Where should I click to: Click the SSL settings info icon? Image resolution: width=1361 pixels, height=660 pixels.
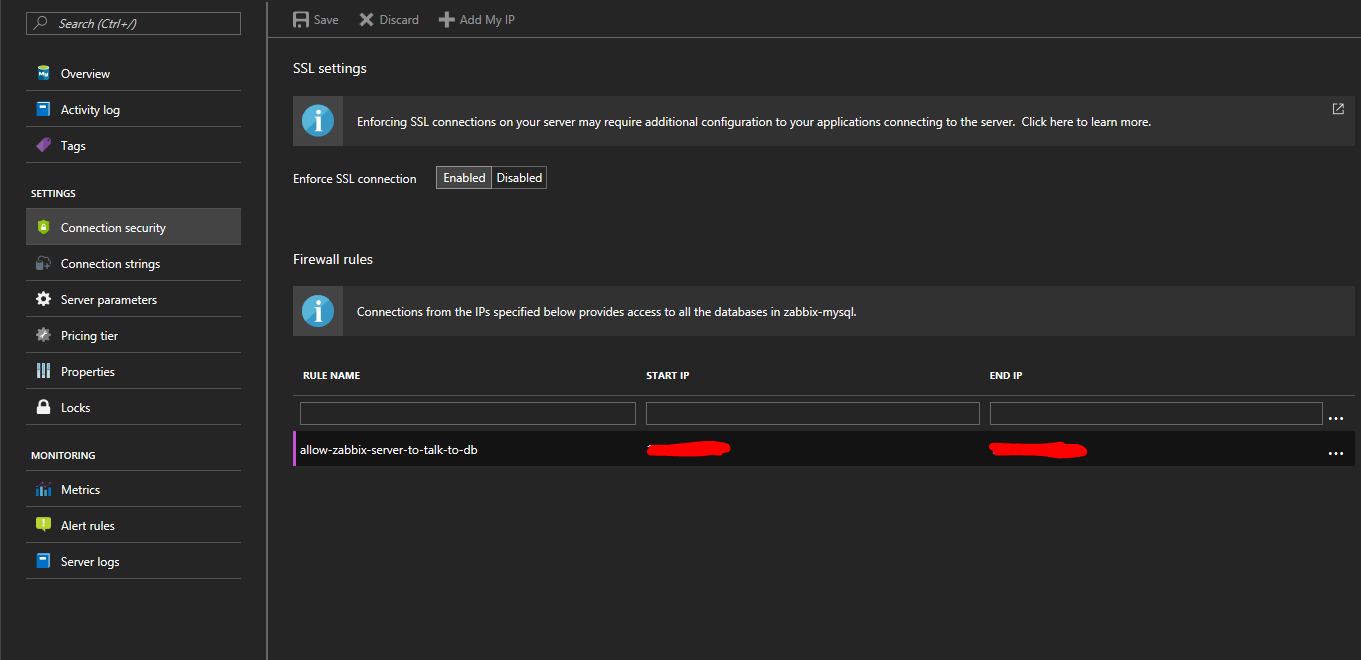[318, 121]
